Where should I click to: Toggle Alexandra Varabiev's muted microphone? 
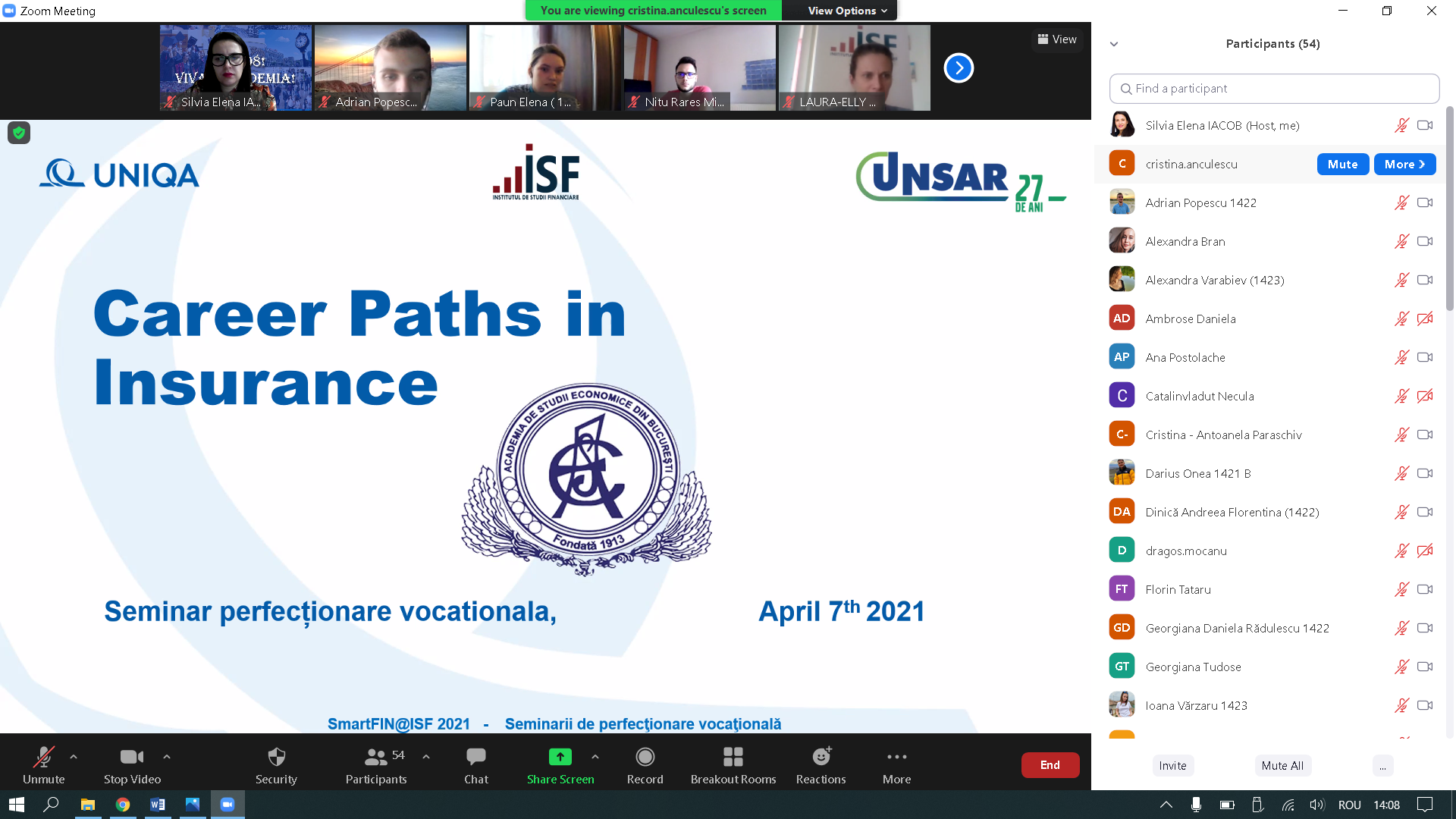pyautogui.click(x=1401, y=280)
